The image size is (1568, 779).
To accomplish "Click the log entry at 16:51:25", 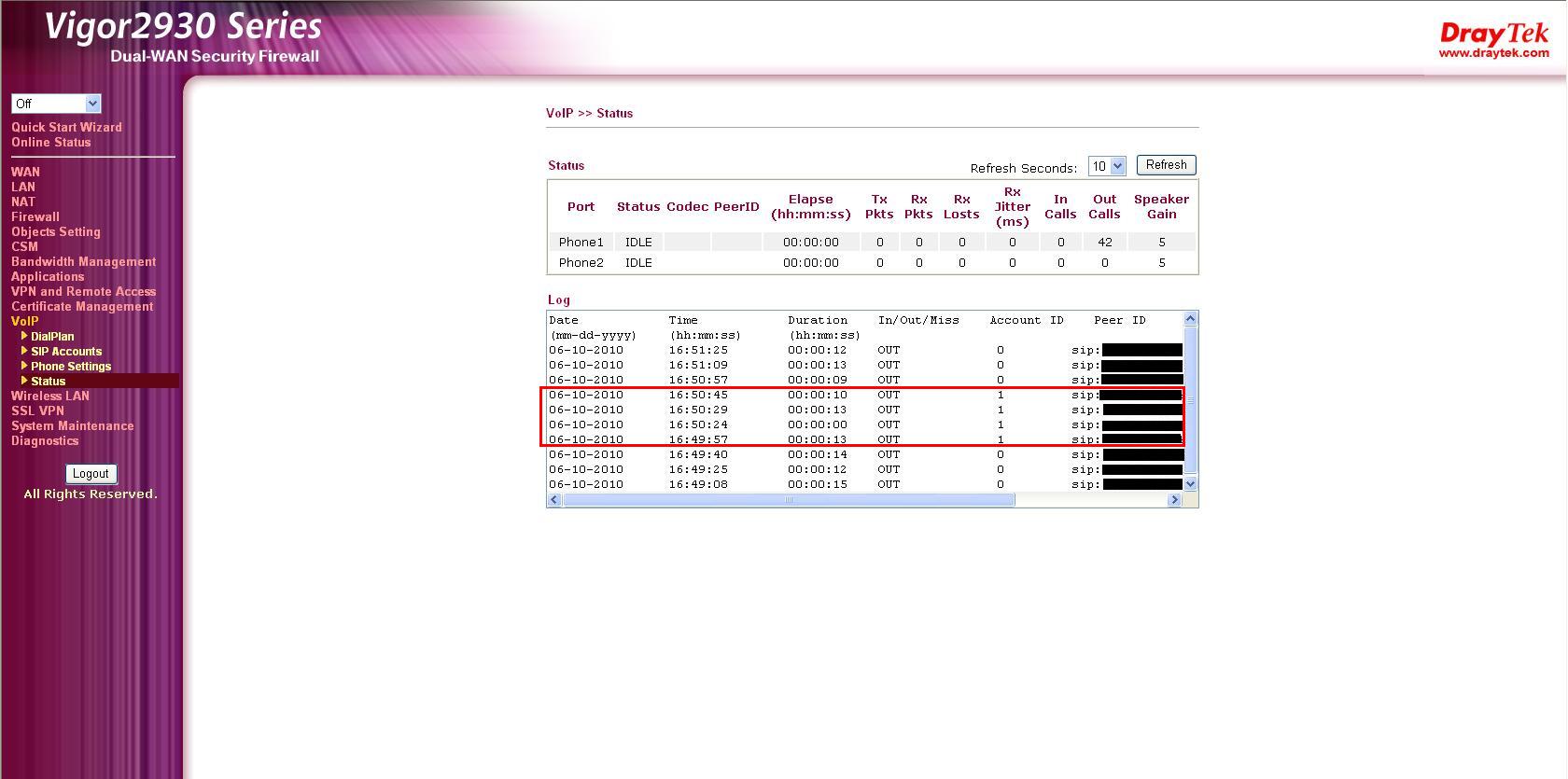I will [x=865, y=350].
